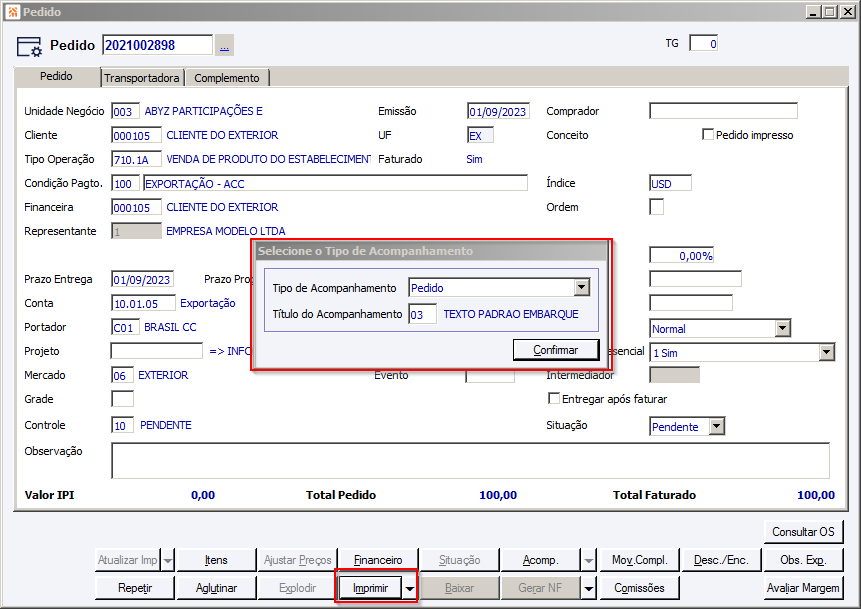
Task: Expand the Situação Pendente dropdown
Action: click(717, 427)
